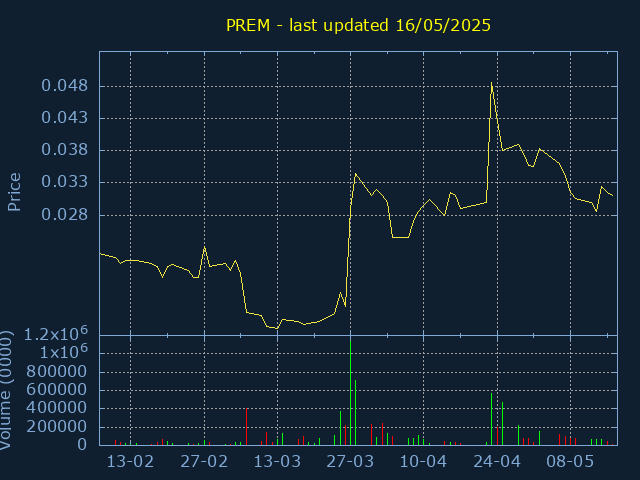Click the tallest green volume bar
Viewport: 640px width, 480px height.
(350, 393)
